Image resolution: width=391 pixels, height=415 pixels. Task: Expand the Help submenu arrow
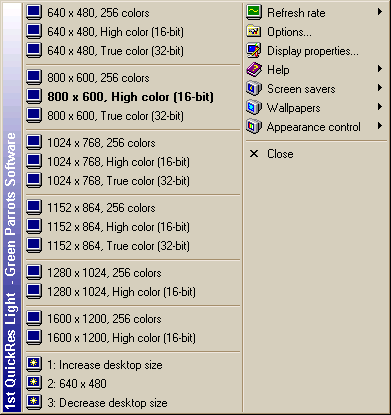[x=380, y=69]
